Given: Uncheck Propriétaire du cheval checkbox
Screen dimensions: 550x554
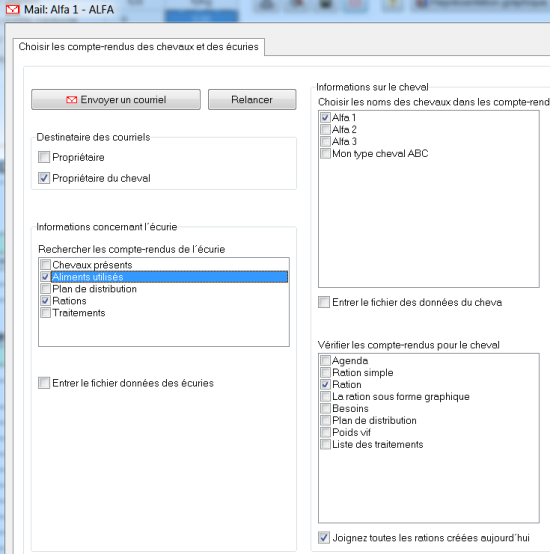Looking at the screenshot, I should click(44, 178).
